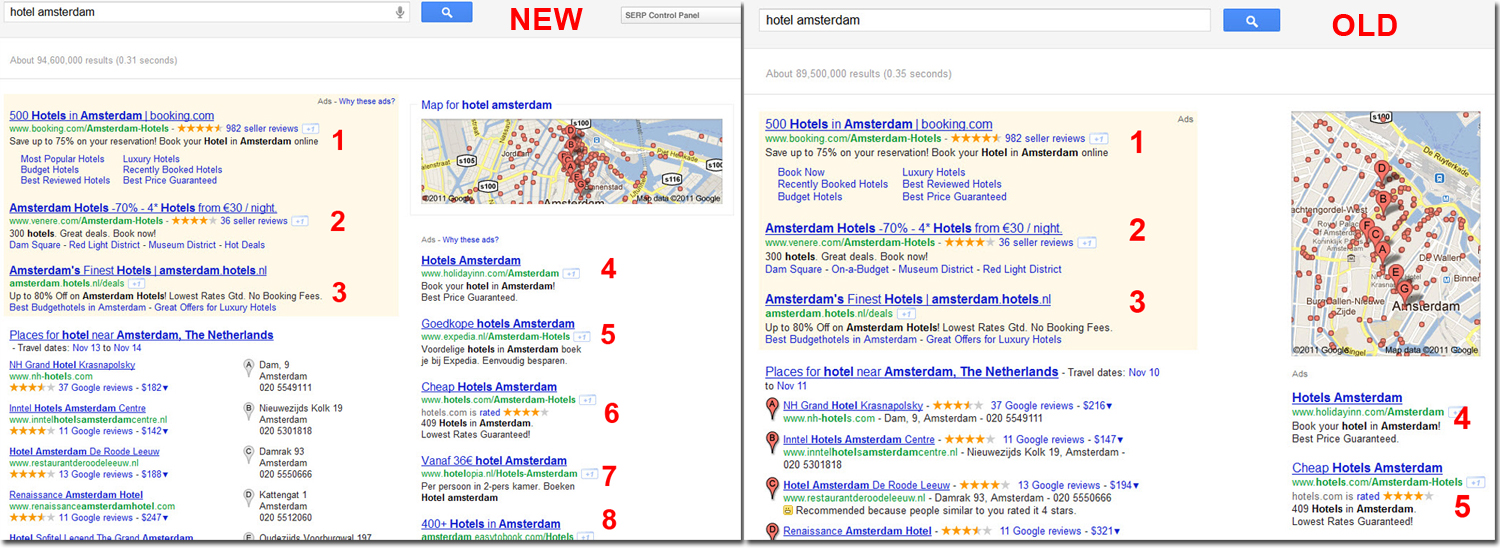This screenshot has height=549, width=1500.
Task: Open 'Places for hotel near Amsterdam' in NEW panel
Action: 141,335
